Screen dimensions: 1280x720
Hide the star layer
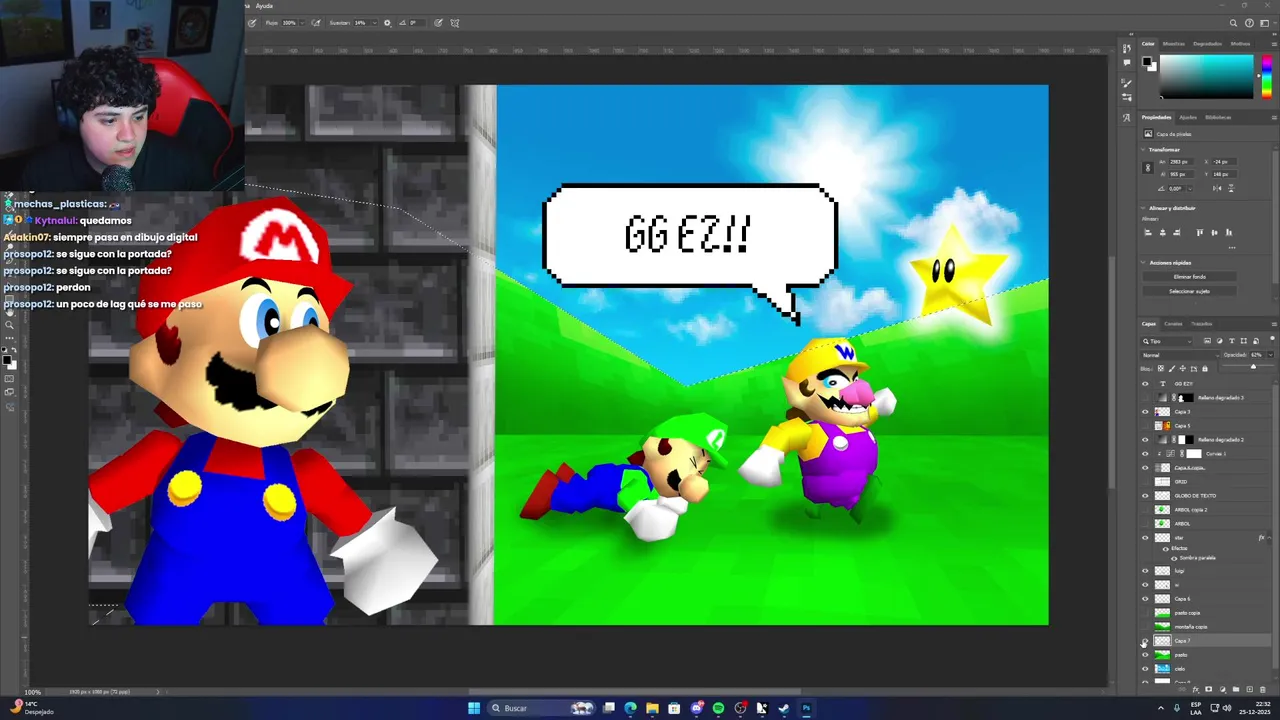(x=1145, y=538)
